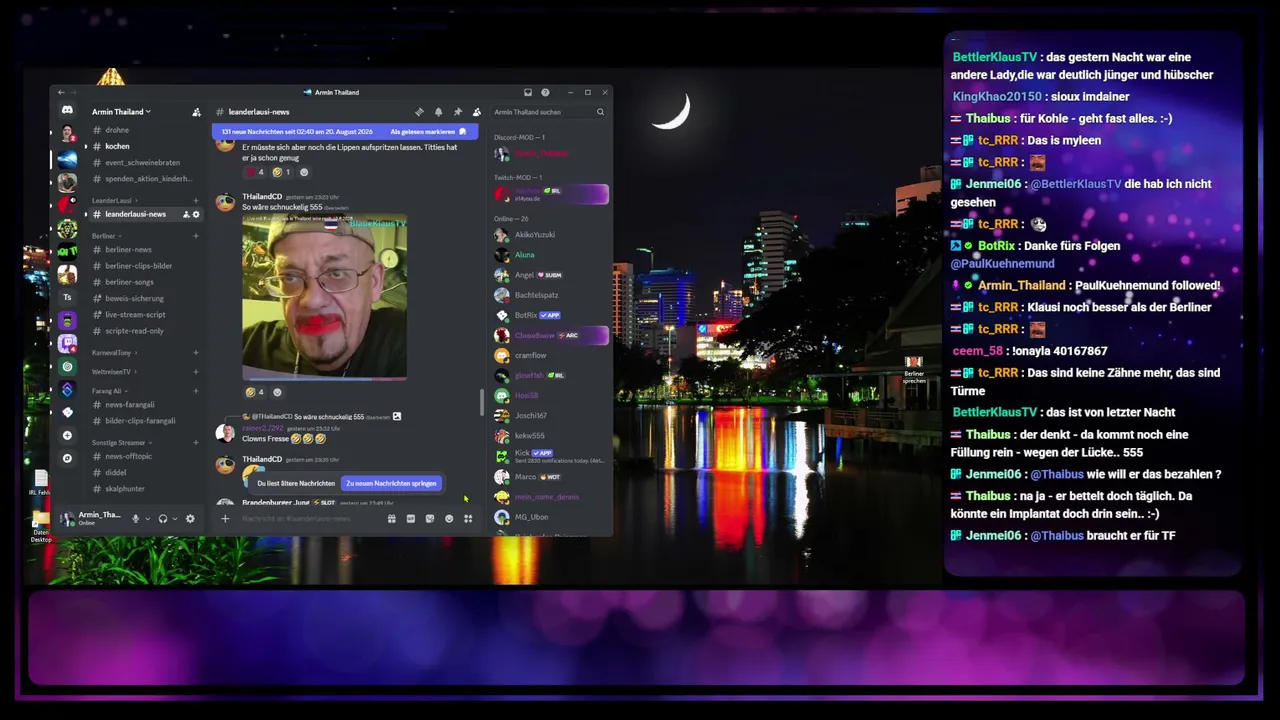Add reaction below the photo message

[277, 392]
